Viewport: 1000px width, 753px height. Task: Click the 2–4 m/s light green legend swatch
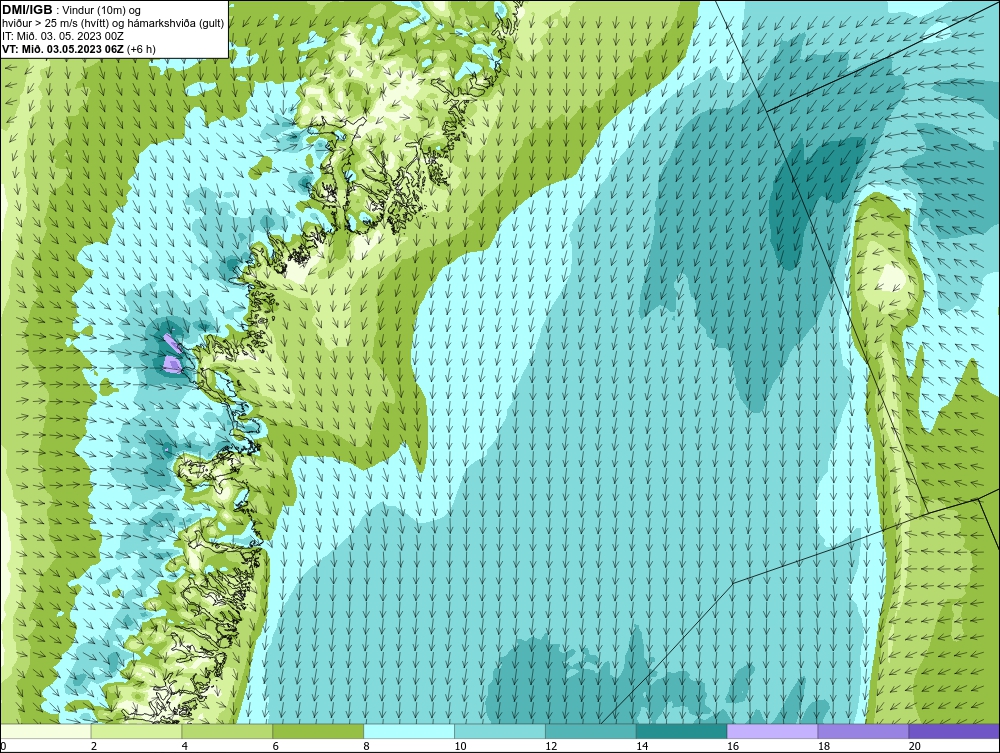[136, 731]
